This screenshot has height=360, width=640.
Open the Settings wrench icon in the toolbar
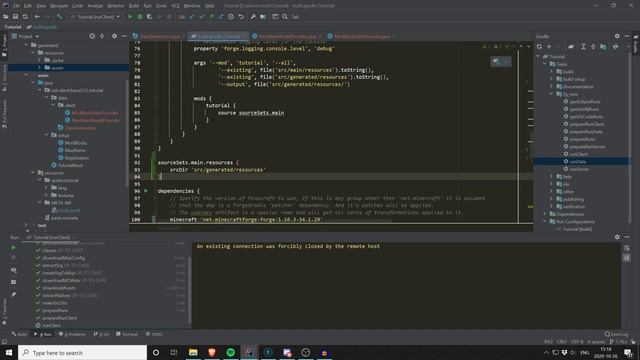253,17
